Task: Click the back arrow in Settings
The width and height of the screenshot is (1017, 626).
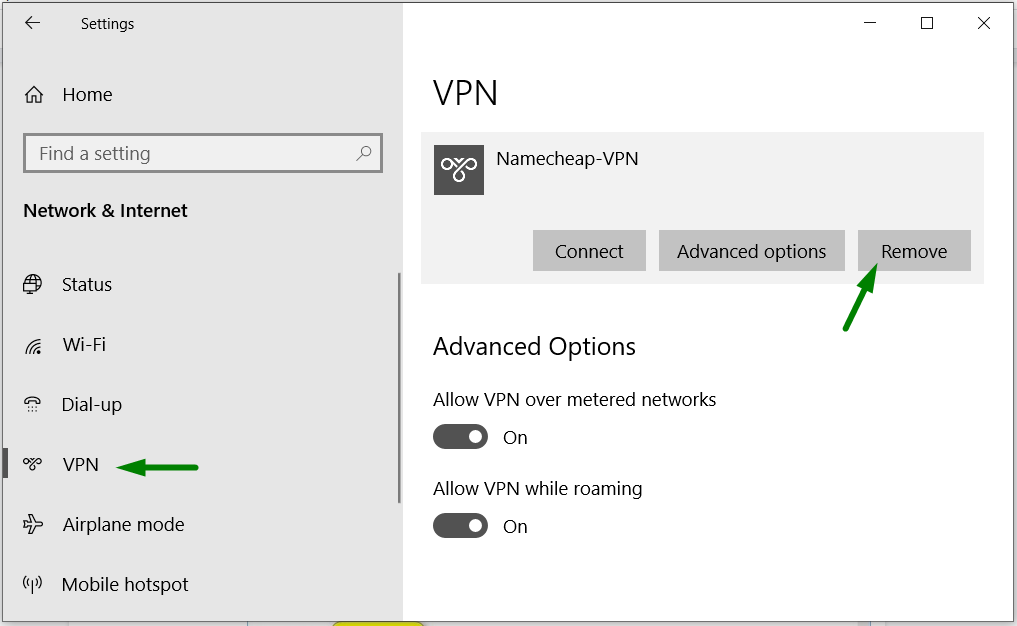Action: point(32,23)
